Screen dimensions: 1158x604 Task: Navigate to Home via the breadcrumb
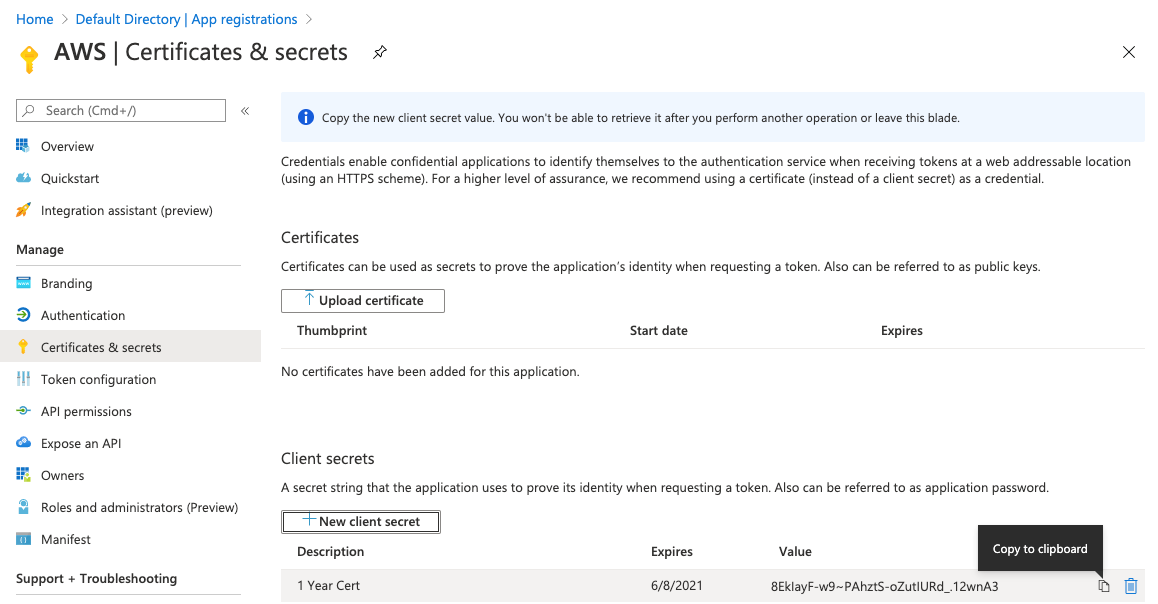pos(34,18)
